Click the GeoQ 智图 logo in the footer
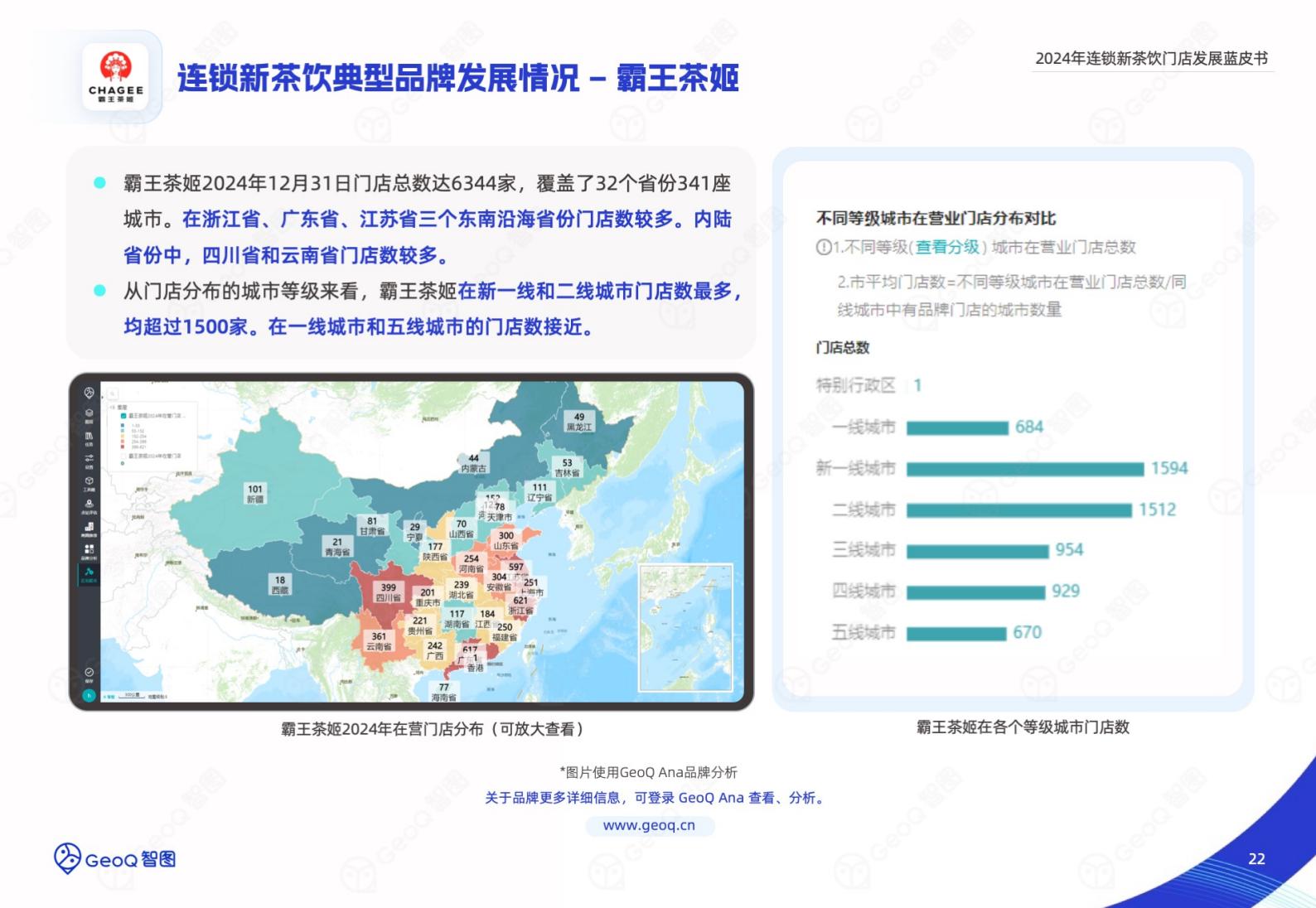 point(115,859)
